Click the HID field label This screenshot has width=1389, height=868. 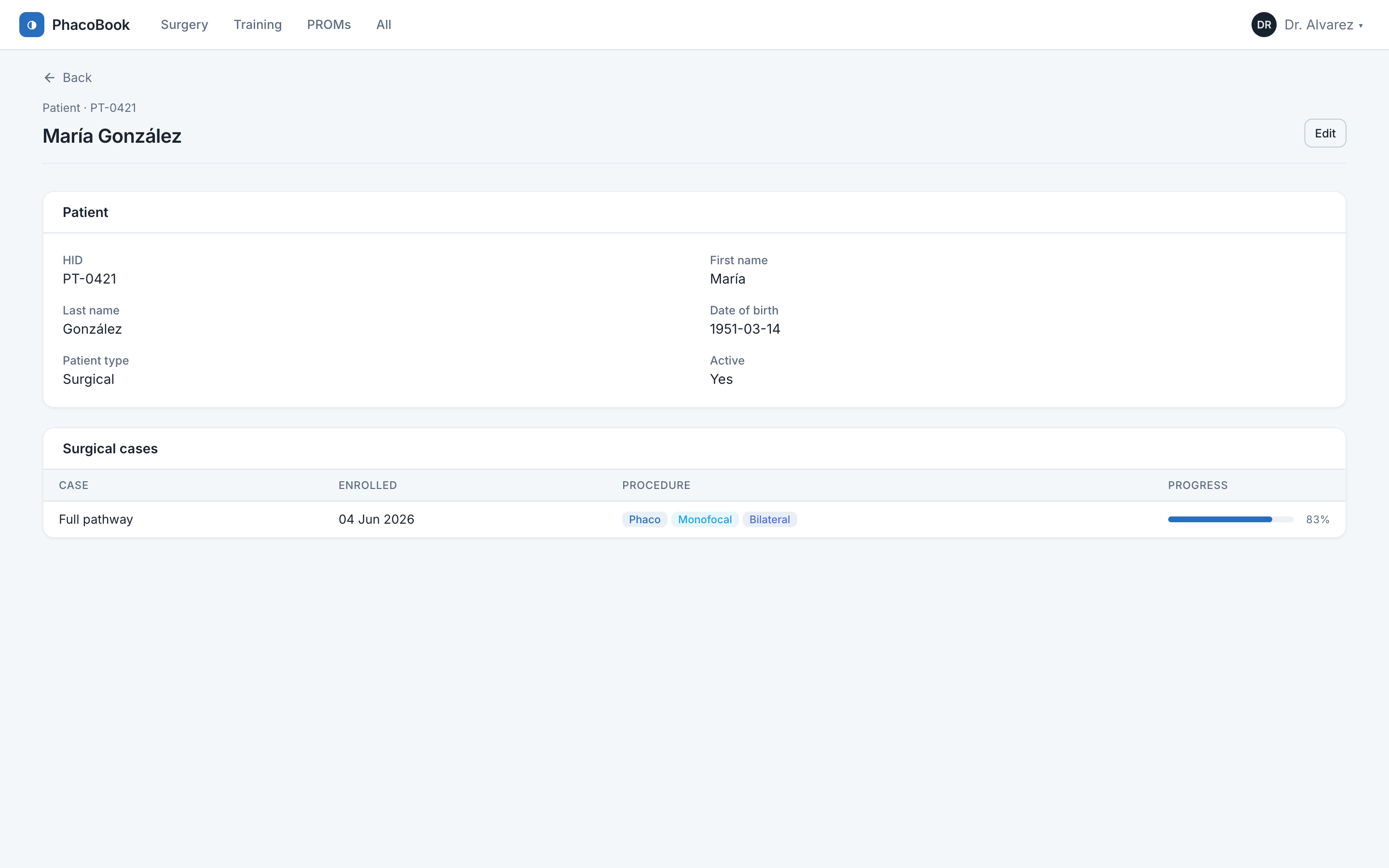[x=72, y=260]
